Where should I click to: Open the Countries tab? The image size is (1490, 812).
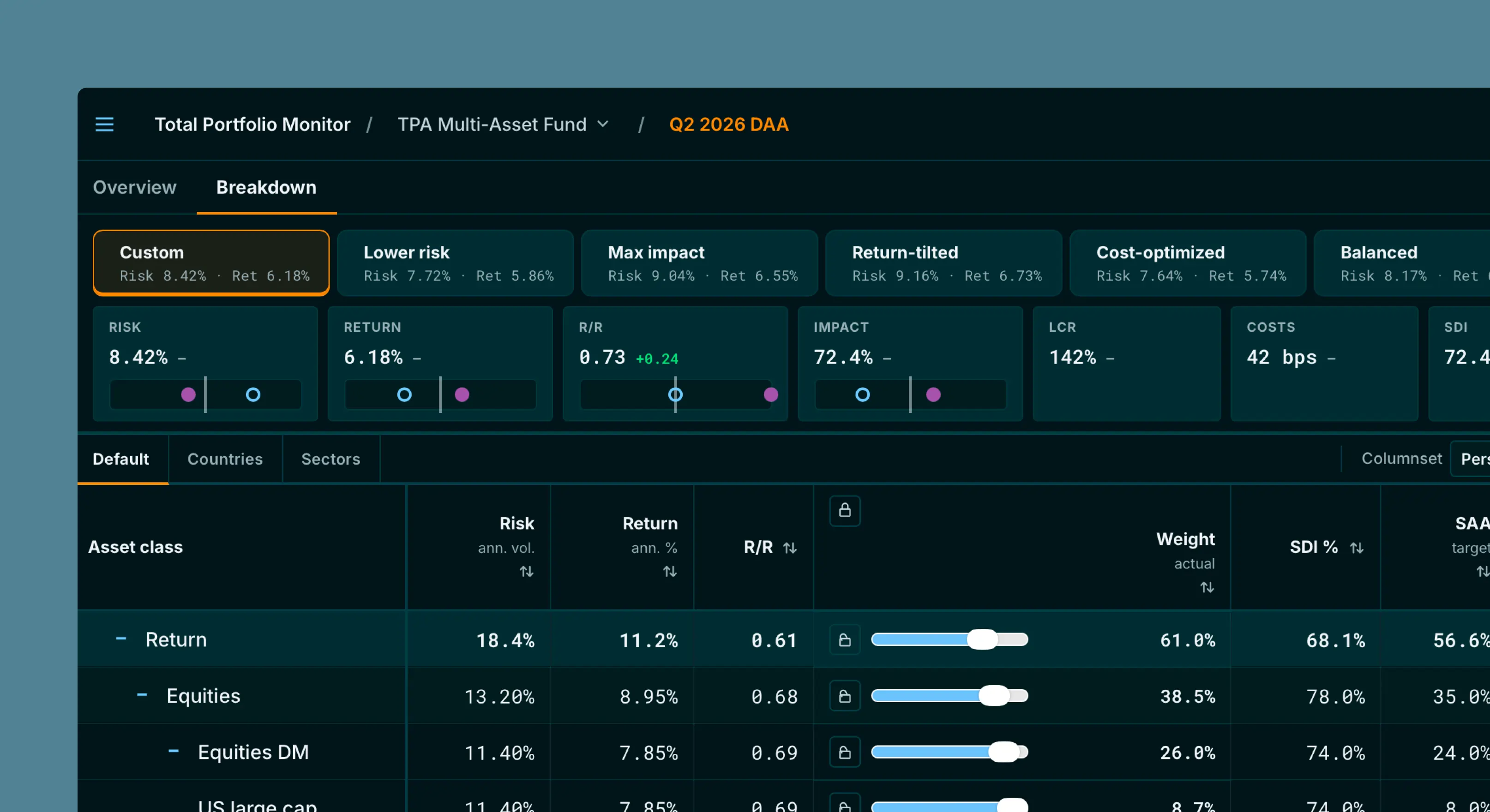(225, 459)
